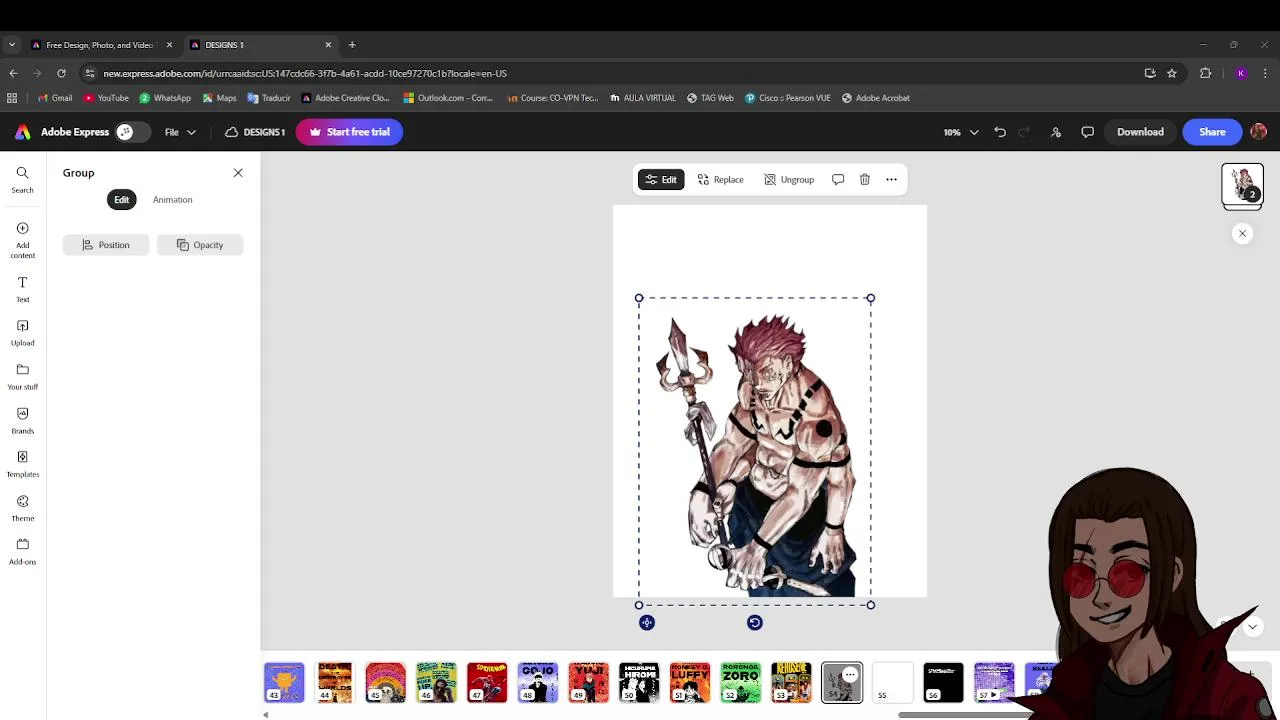
Task: Select black page 56 thumbnail
Action: [943, 682]
